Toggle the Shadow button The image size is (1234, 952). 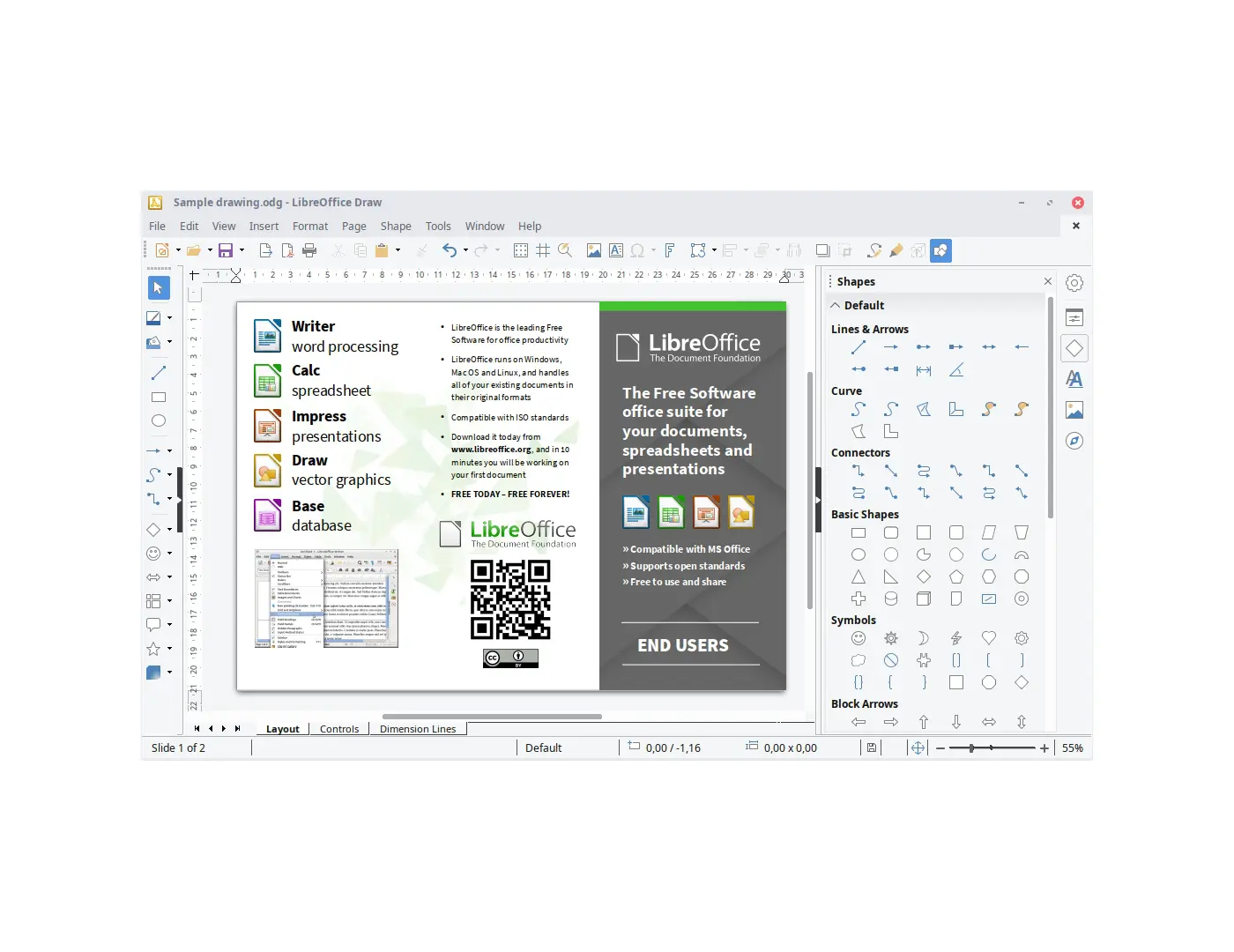point(822,250)
